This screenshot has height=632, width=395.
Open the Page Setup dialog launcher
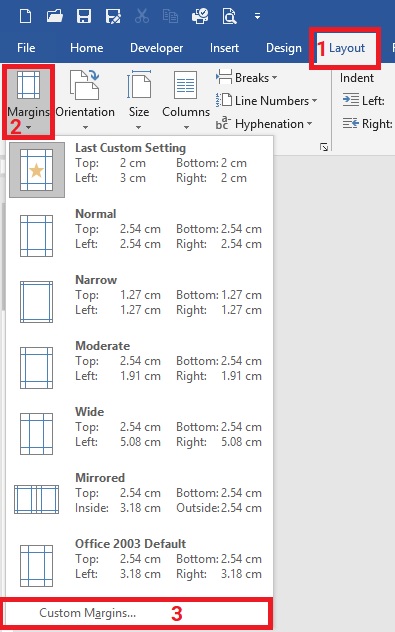tap(324, 147)
